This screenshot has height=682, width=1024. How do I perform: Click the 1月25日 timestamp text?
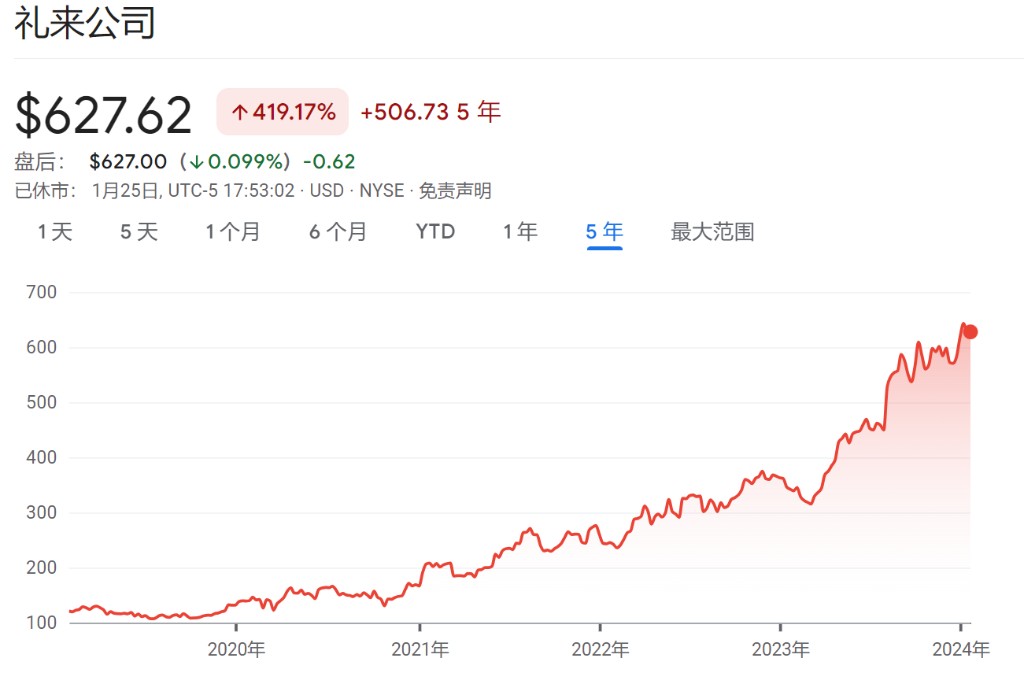coord(125,191)
